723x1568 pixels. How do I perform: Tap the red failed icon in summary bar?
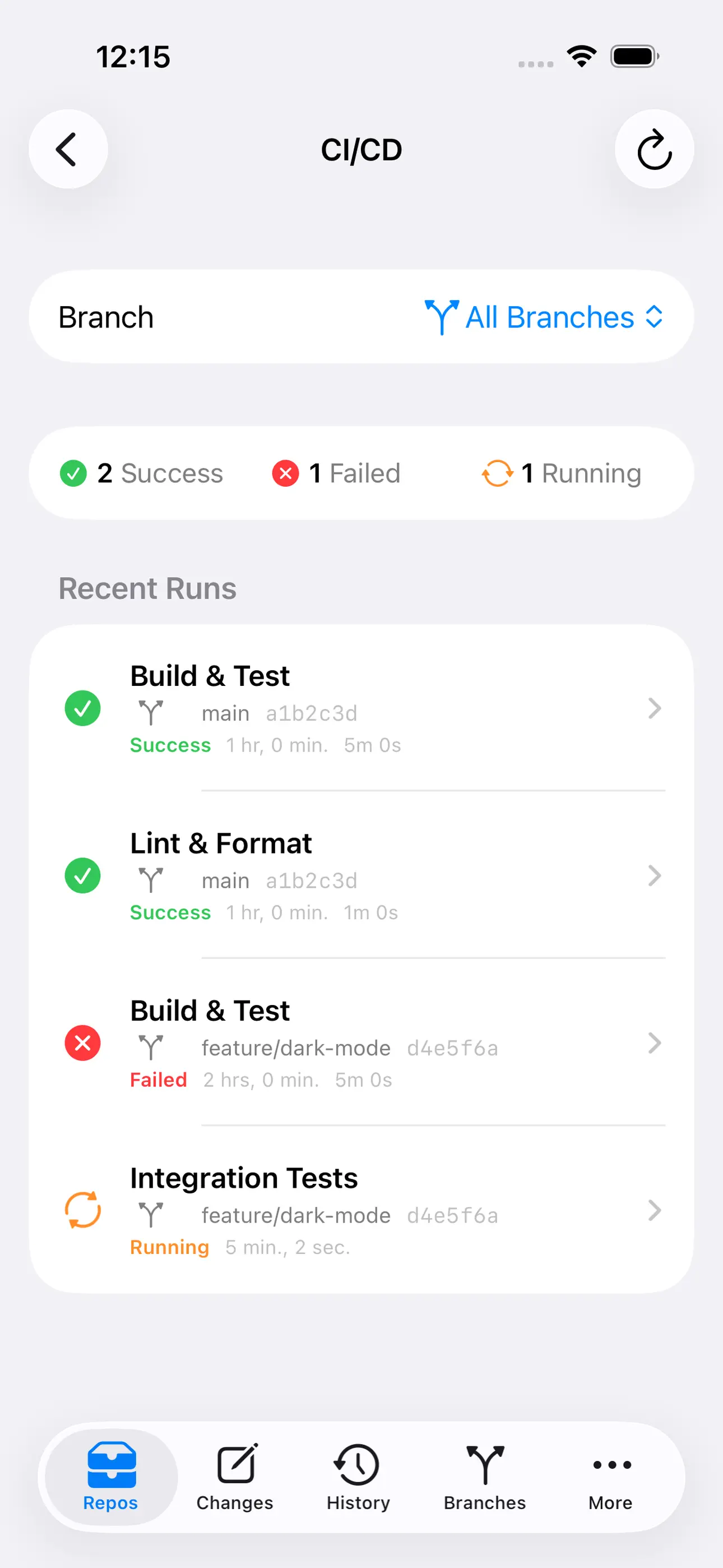click(x=285, y=473)
